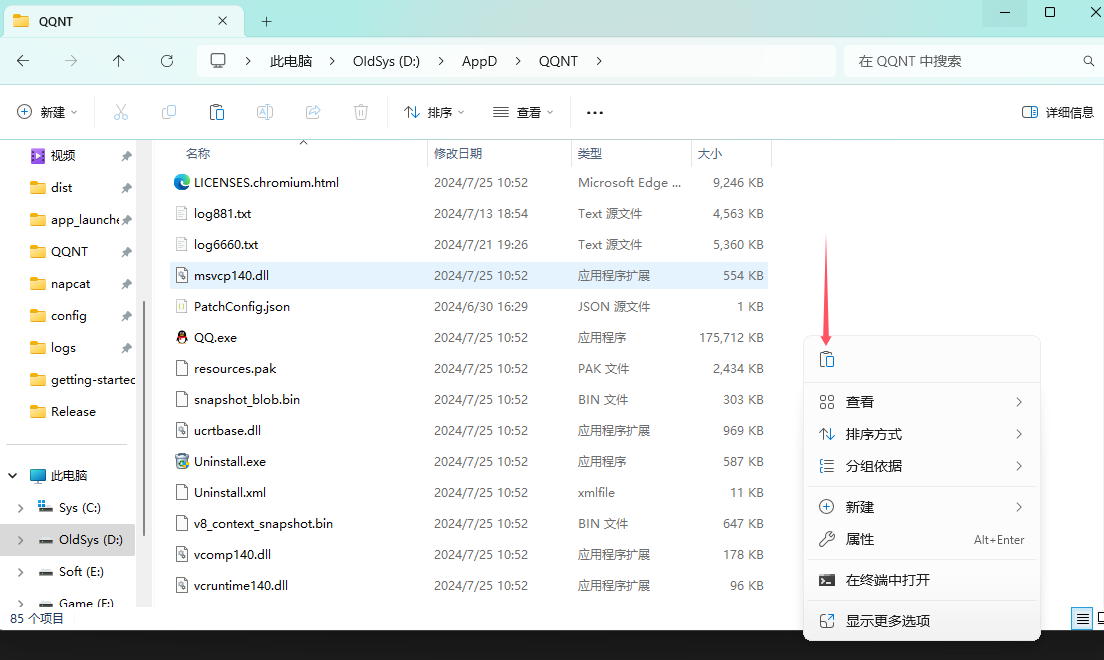Toggle the 详细信息 details pane

[1058, 113]
